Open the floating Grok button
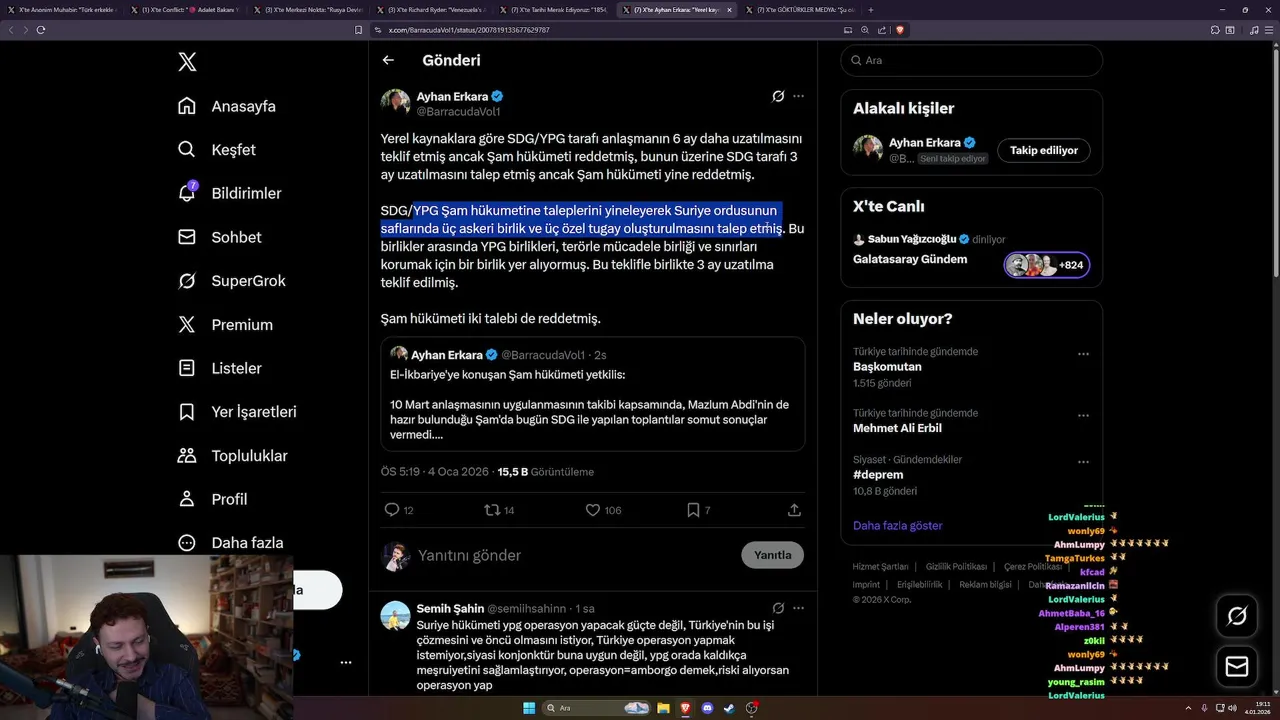Screen dimensions: 1280x720 pos(1237,616)
